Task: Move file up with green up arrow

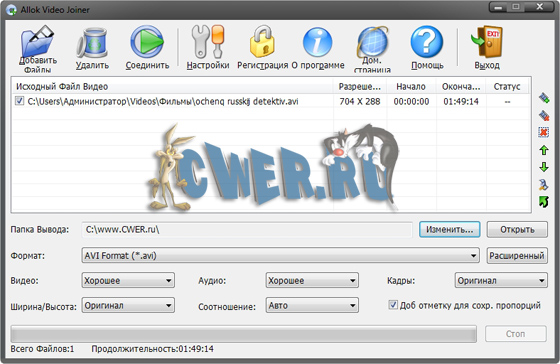Action: (x=544, y=150)
